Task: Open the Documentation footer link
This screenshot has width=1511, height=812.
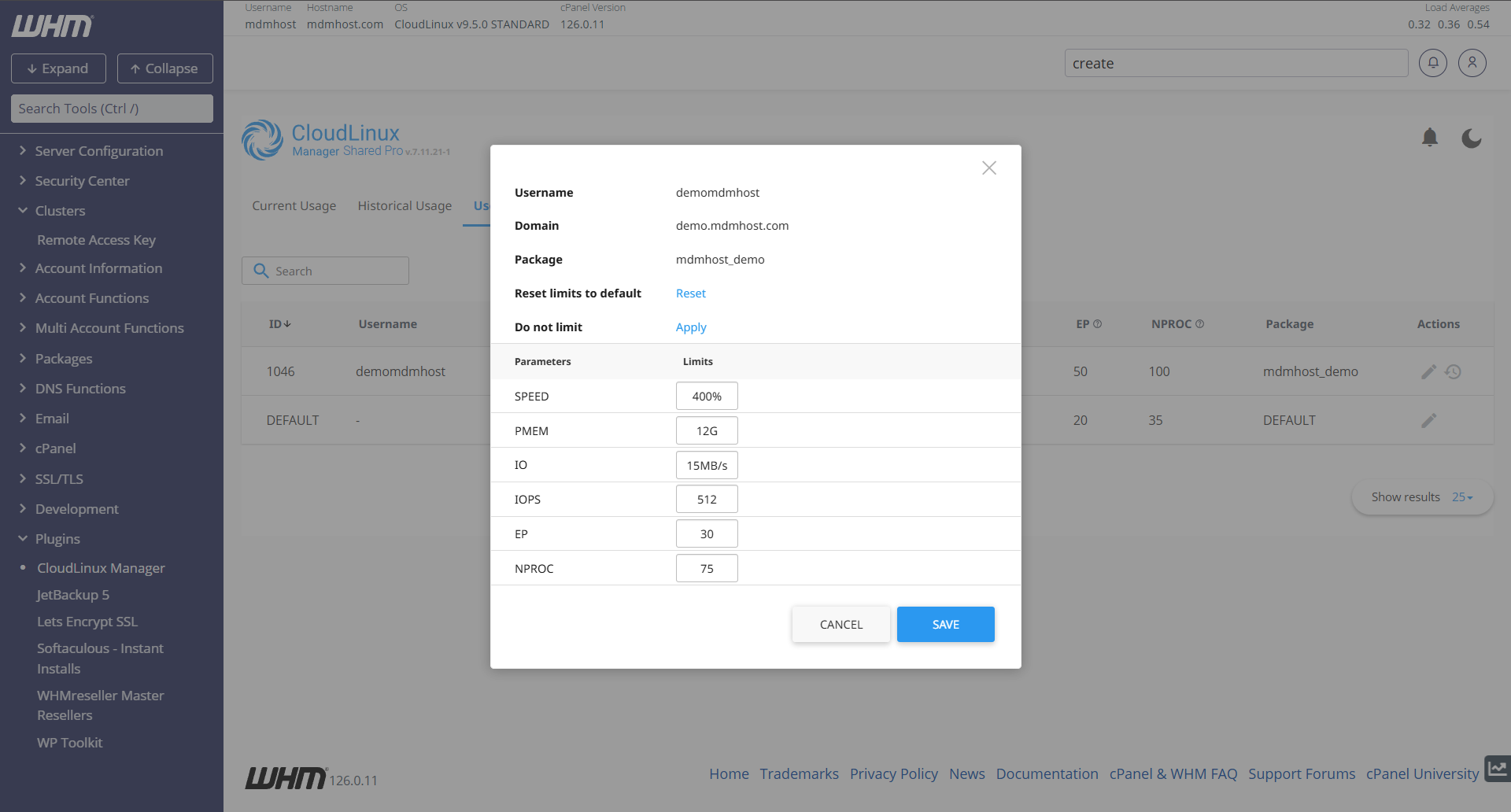Action: pyautogui.click(x=1047, y=773)
